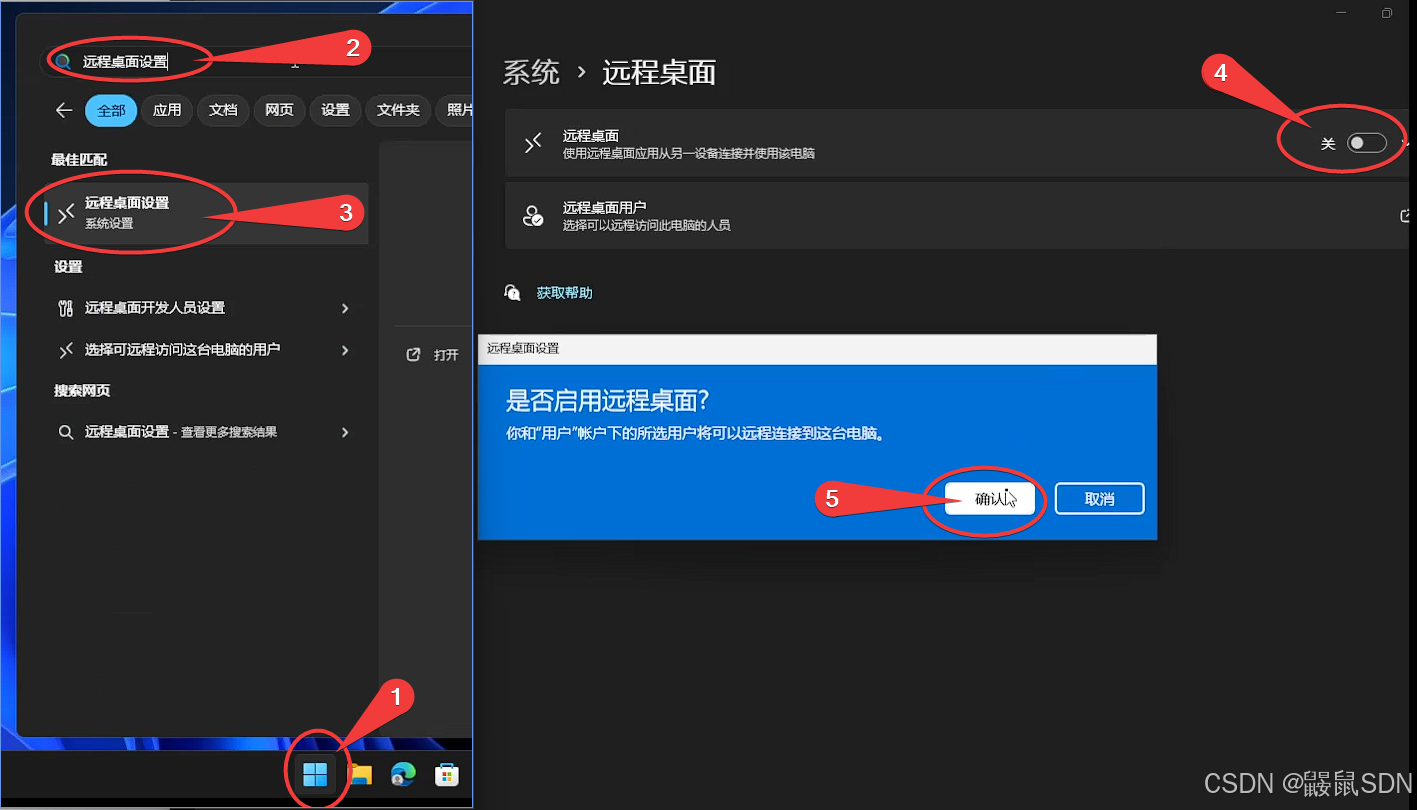1417x810 pixels.
Task: Select the 文件夹 filter tab
Action: [x=398, y=110]
